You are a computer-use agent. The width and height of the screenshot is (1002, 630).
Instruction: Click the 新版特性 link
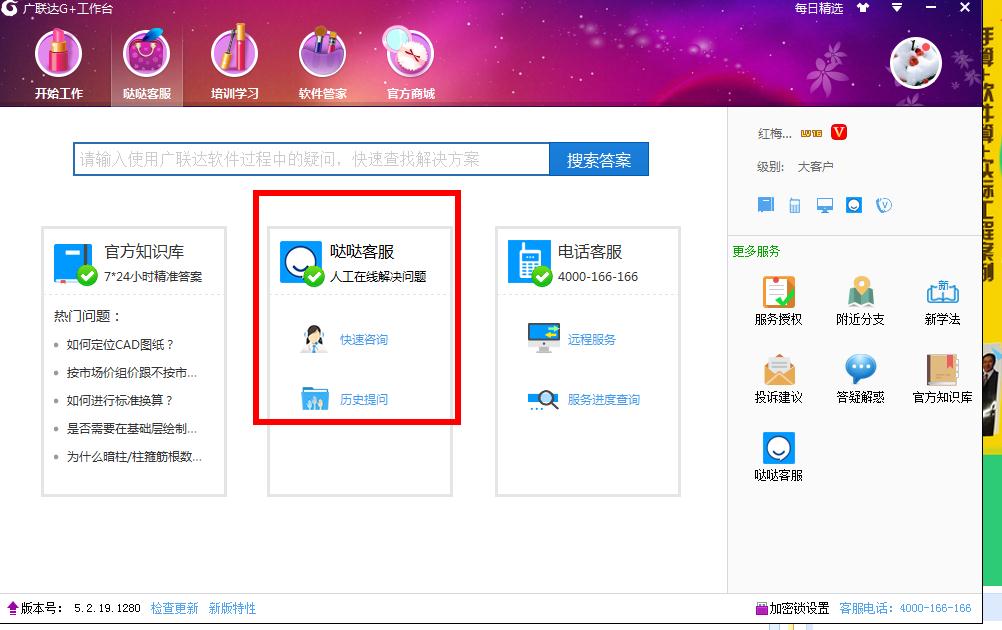click(x=232, y=608)
